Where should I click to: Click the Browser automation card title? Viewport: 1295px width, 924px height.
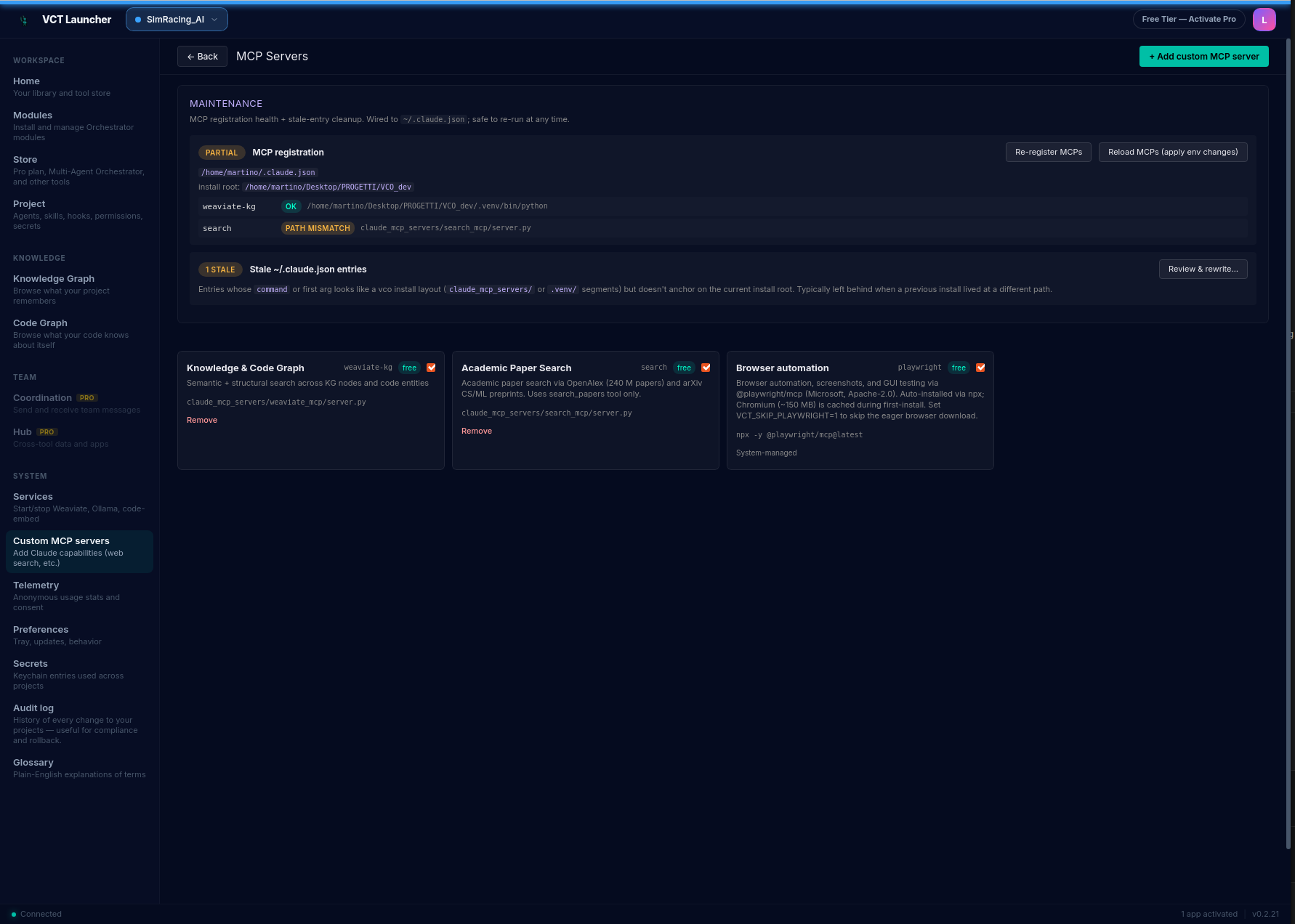point(782,368)
